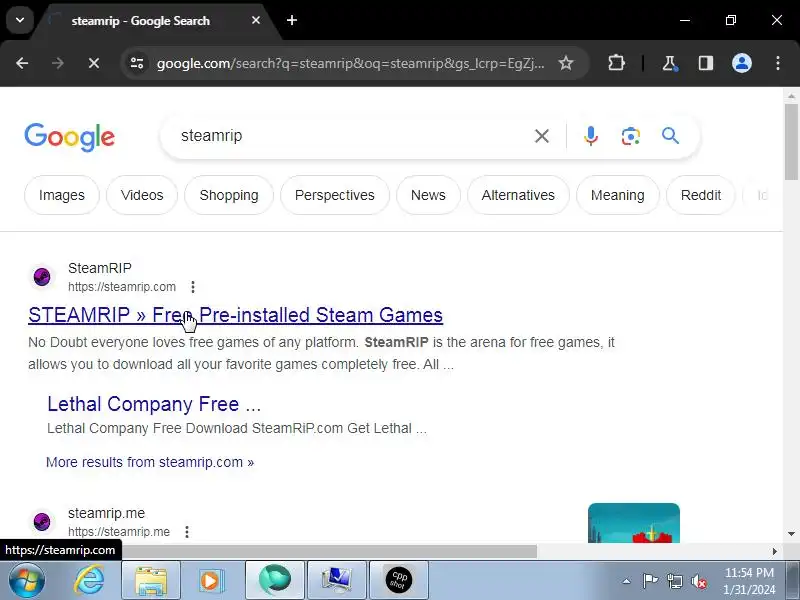Close the steamrip Google Search tab

point(256,20)
